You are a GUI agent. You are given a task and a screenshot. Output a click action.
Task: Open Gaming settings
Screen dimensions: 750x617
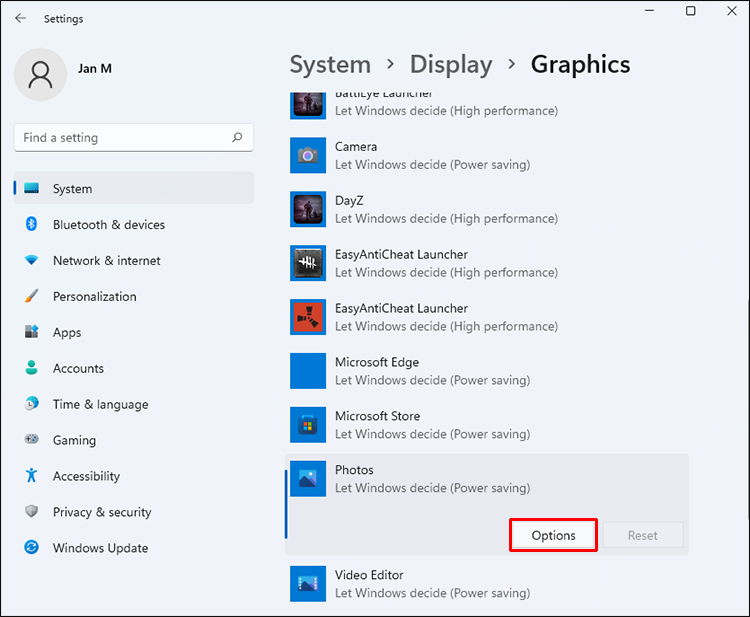tap(134, 440)
